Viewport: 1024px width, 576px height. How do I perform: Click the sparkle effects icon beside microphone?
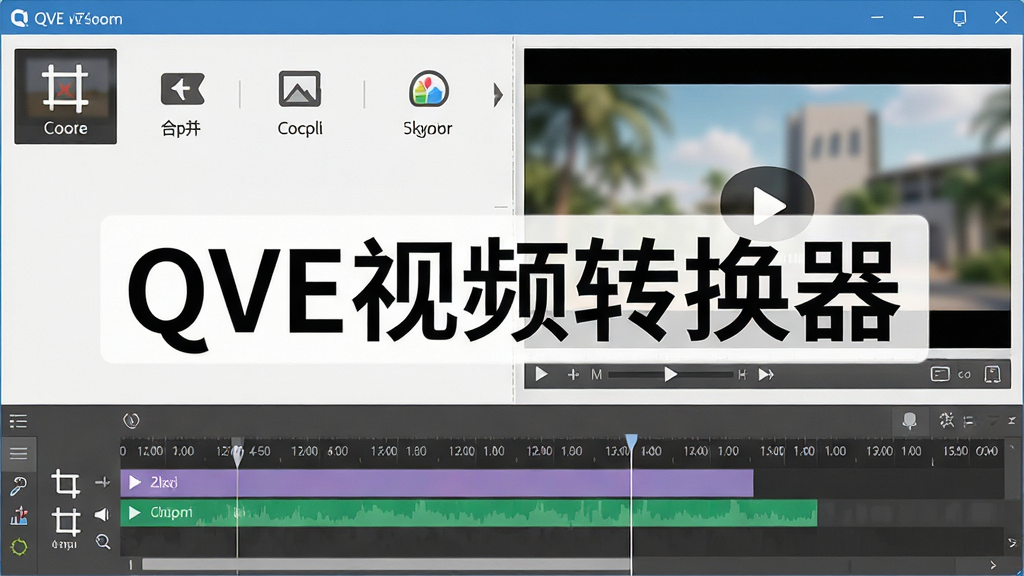[x=946, y=420]
